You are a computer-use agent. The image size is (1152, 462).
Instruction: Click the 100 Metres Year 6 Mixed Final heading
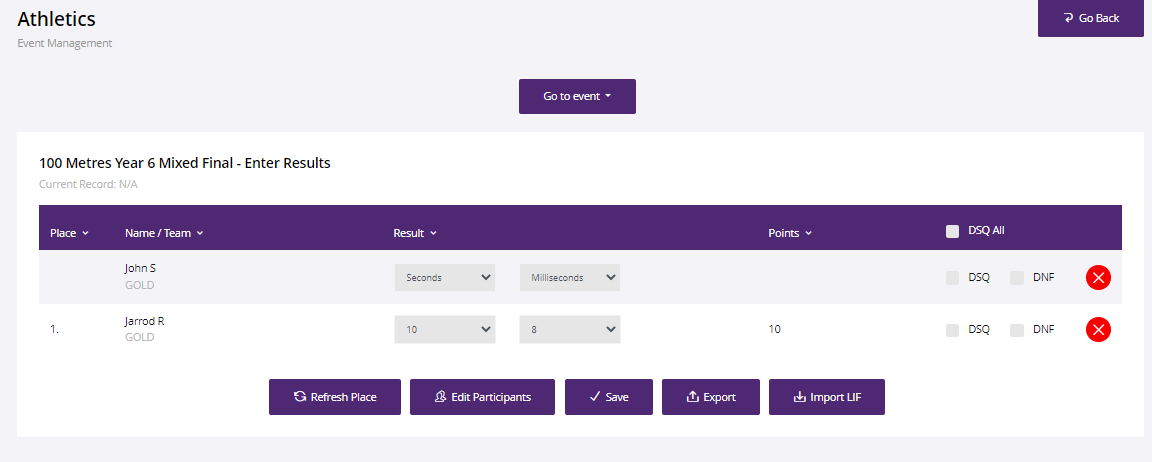click(184, 163)
